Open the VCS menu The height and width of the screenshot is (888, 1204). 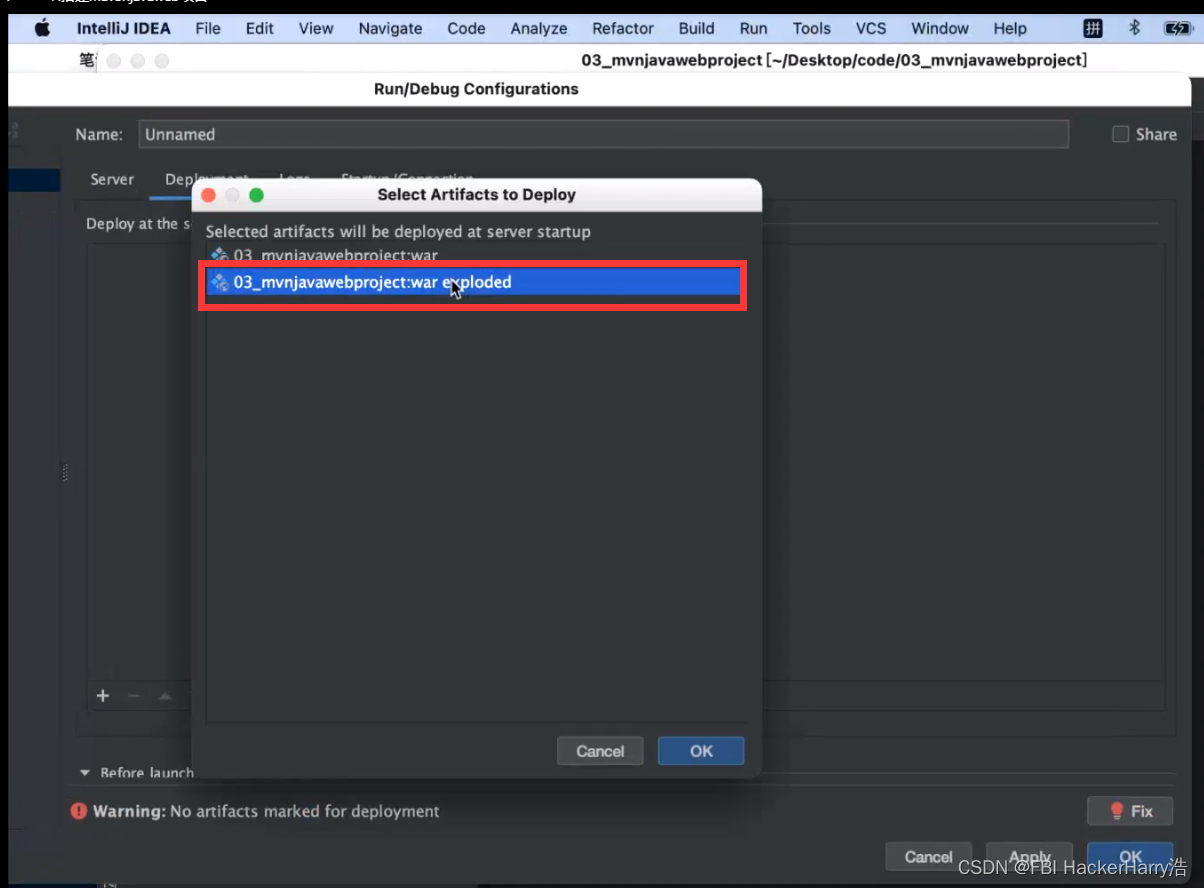(x=871, y=28)
